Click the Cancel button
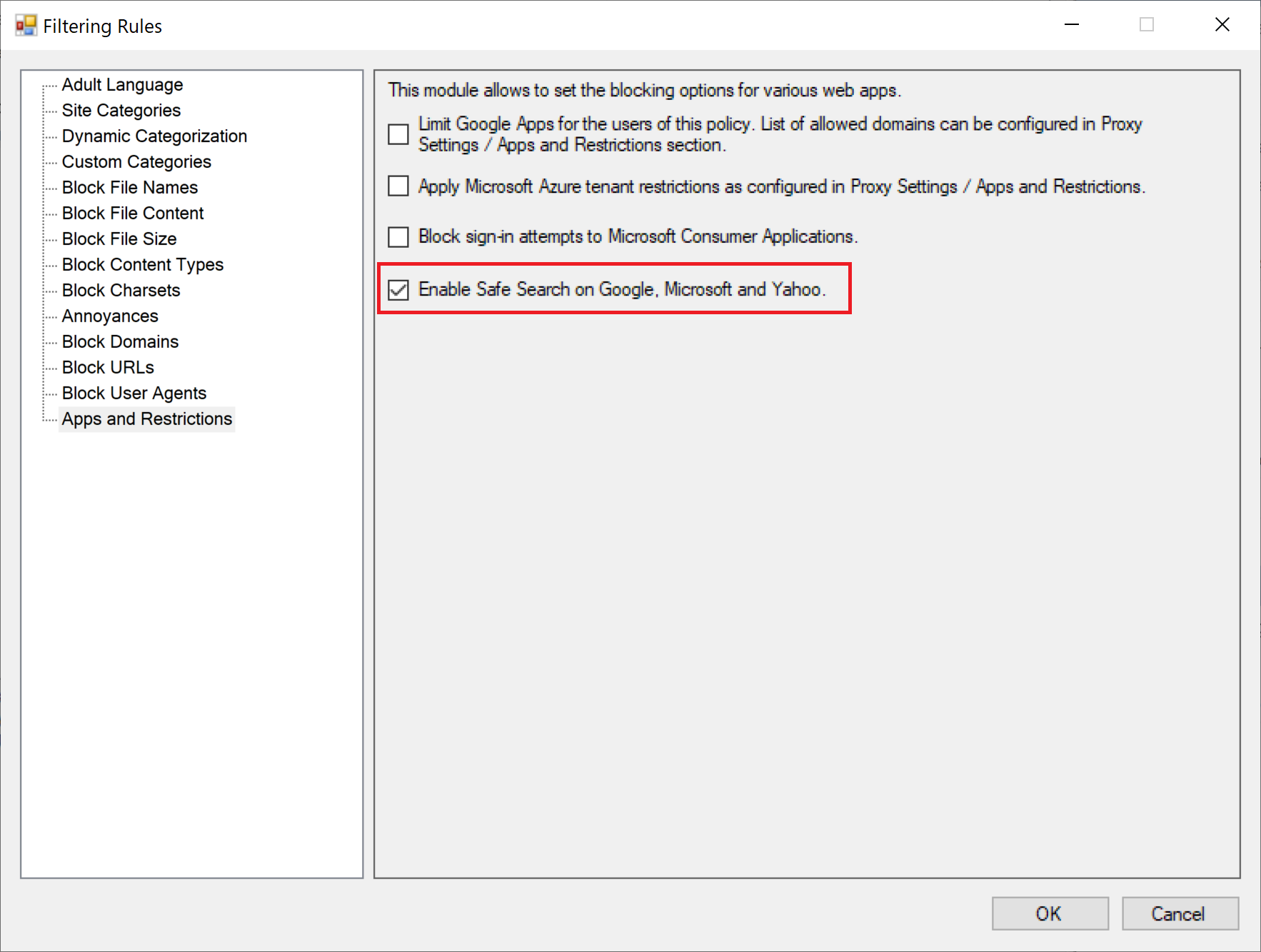Viewport: 1261px width, 952px height. [1180, 913]
